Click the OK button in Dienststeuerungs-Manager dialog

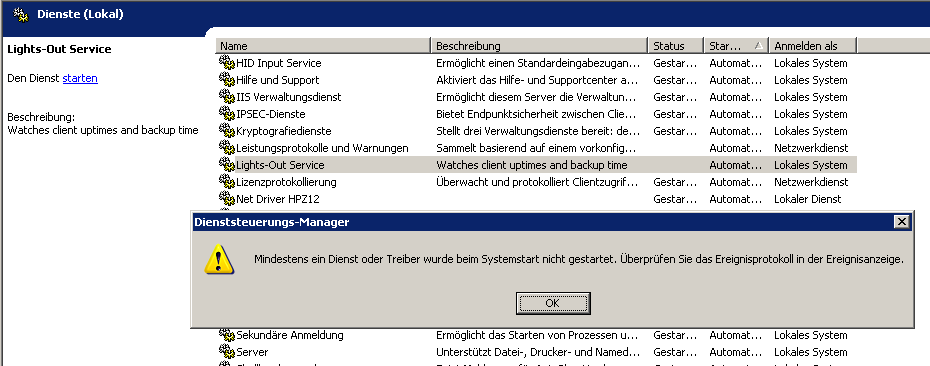tap(553, 303)
